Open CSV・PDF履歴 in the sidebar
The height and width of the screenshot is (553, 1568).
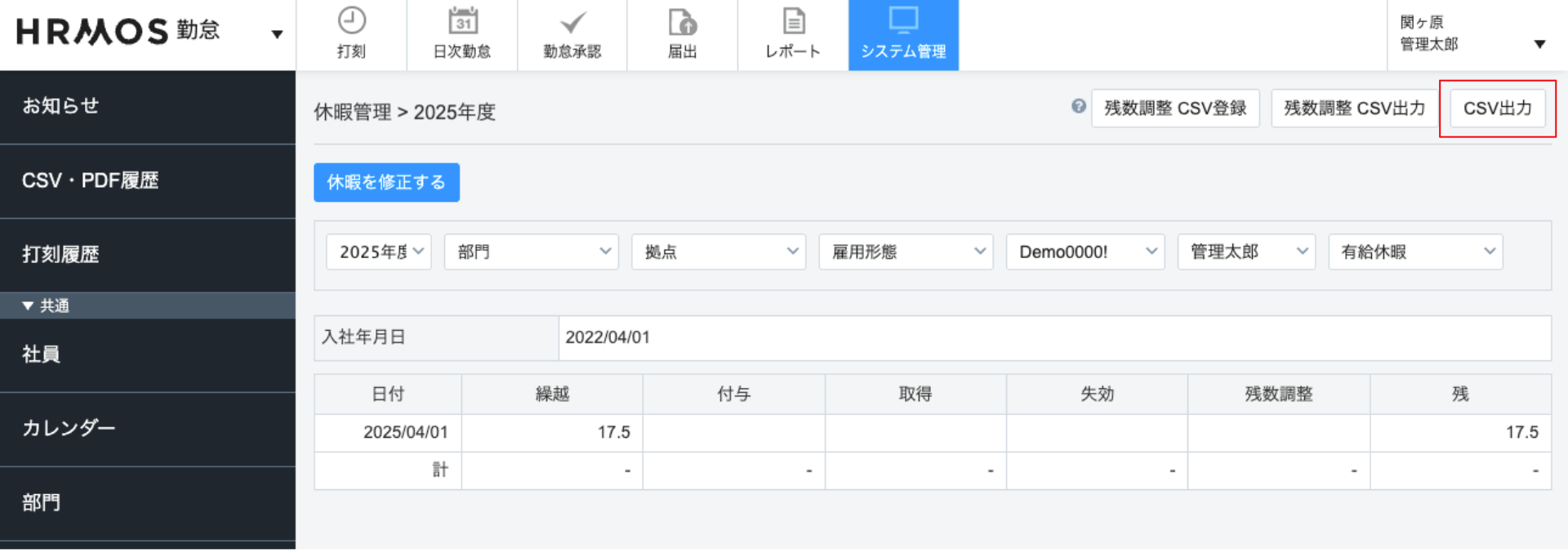pyautogui.click(x=90, y=181)
